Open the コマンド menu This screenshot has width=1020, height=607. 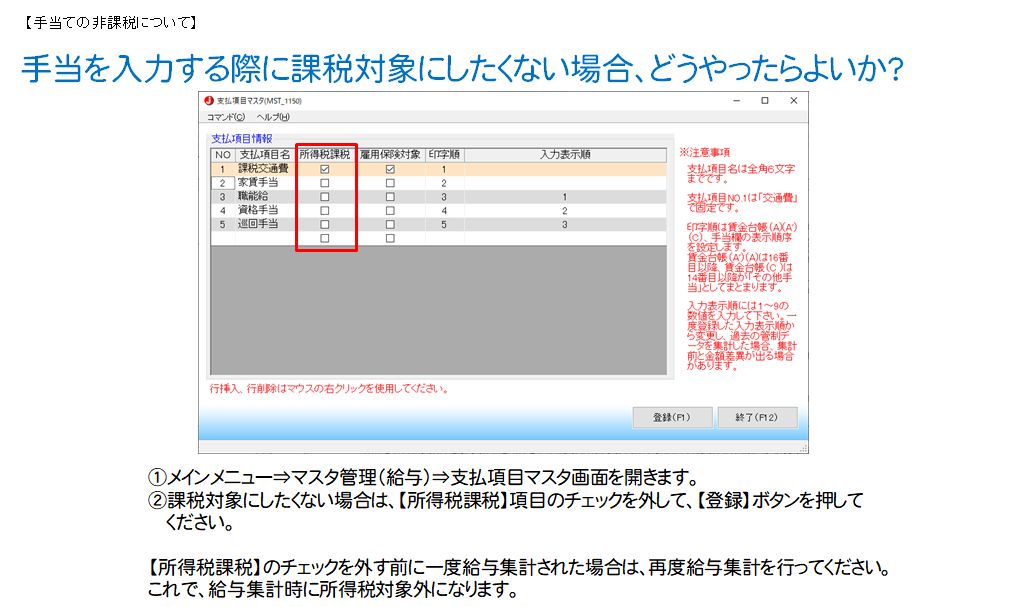(225, 117)
